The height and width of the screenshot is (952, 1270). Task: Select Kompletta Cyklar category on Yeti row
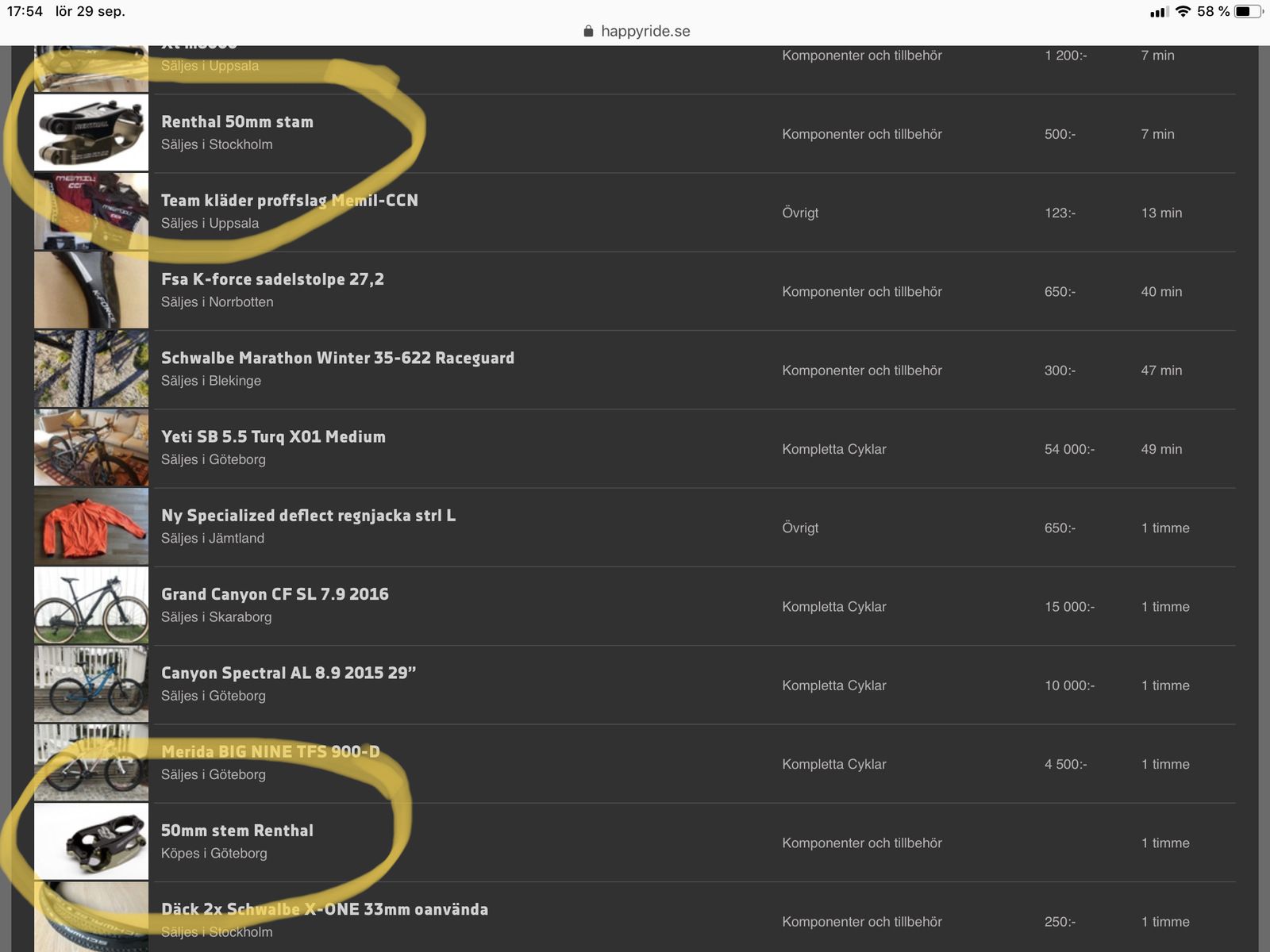tap(833, 449)
